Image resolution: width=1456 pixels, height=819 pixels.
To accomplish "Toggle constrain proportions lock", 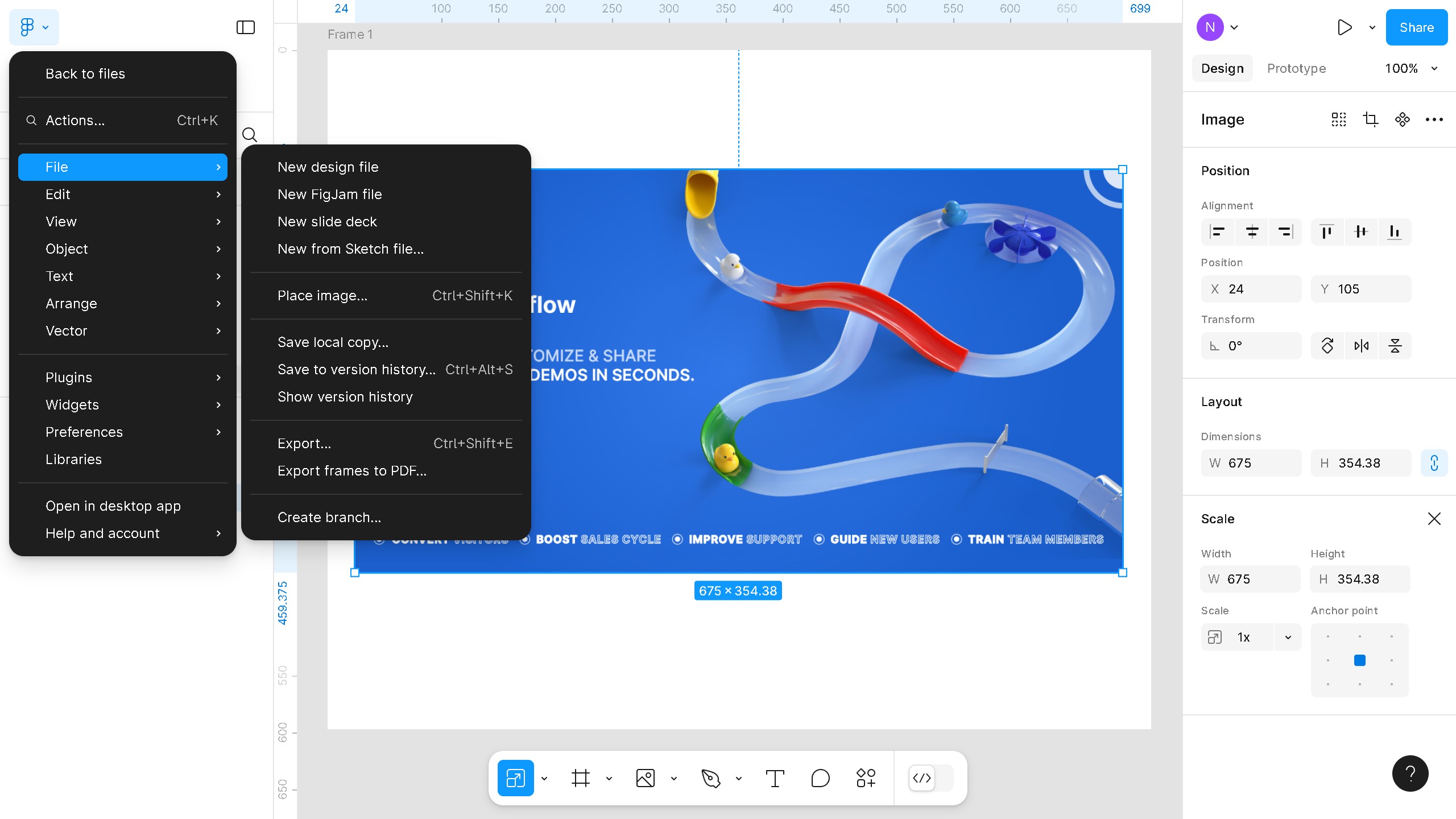I will click(x=1434, y=463).
